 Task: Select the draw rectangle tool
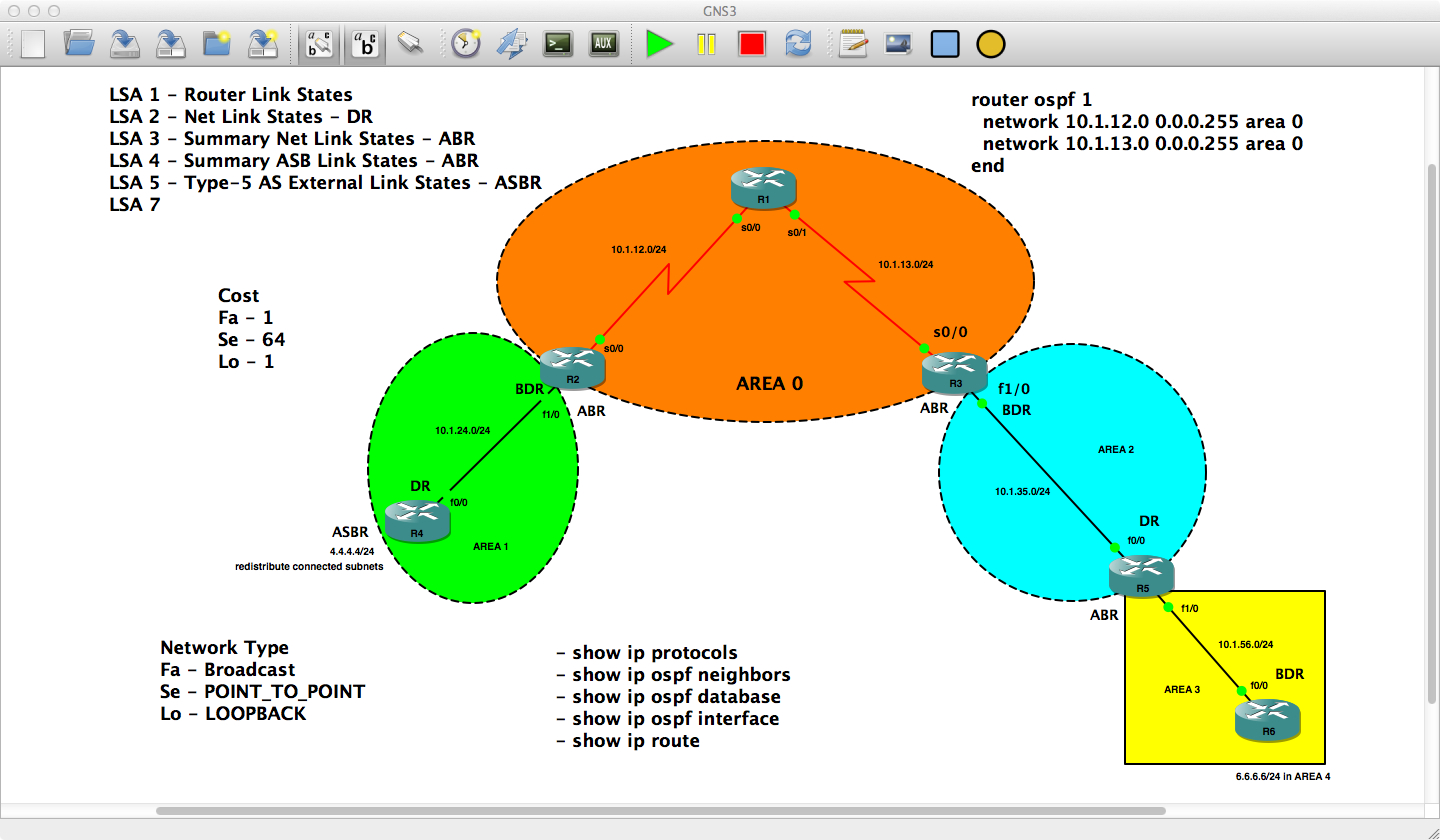tap(944, 43)
